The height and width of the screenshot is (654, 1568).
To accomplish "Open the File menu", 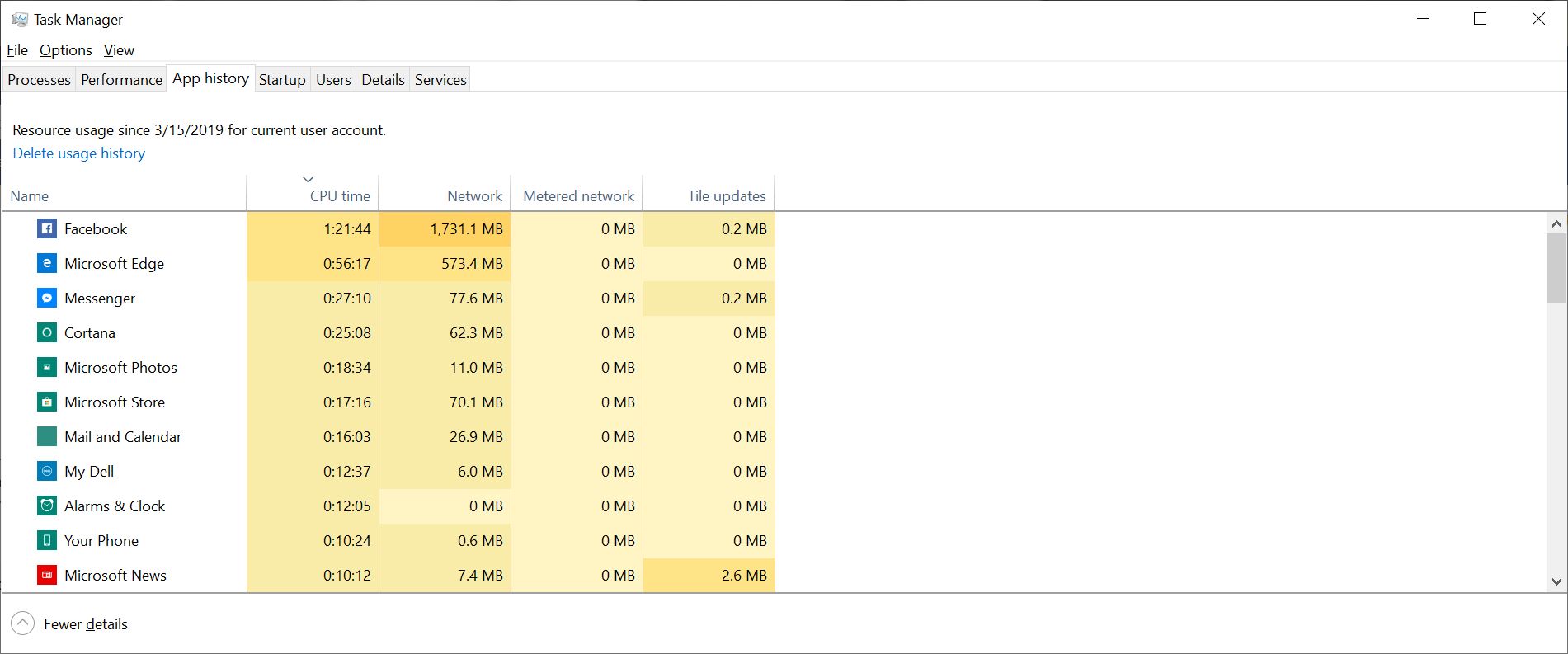I will pos(17,50).
